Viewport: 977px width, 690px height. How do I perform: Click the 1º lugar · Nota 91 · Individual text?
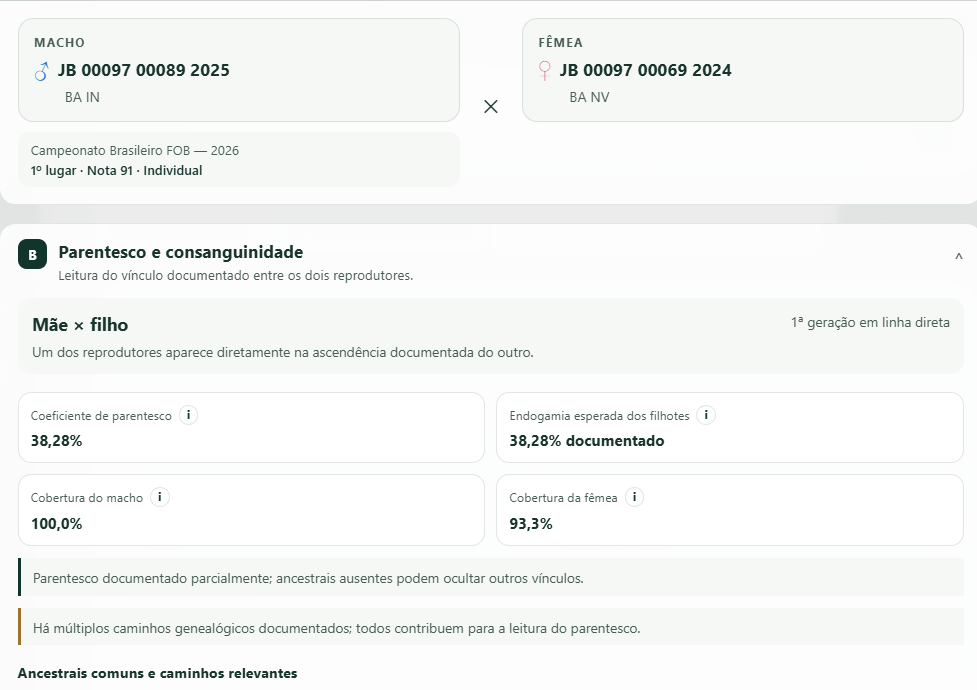coord(117,171)
